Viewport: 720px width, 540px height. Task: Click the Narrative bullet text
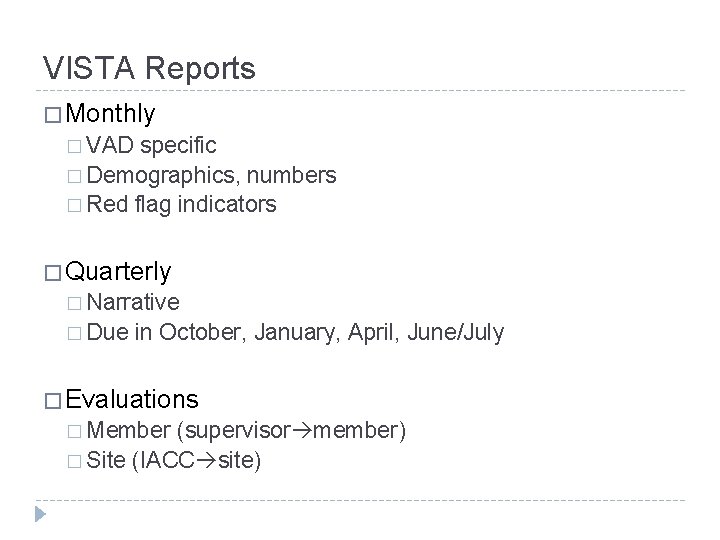133,302
